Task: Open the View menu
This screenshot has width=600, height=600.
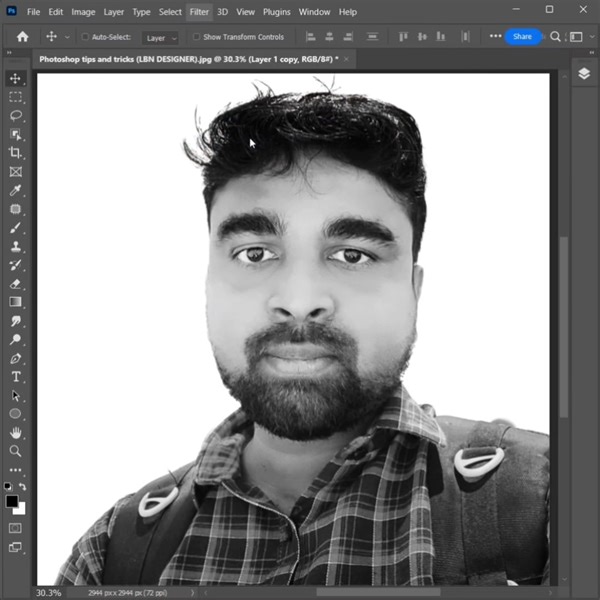Action: pyautogui.click(x=245, y=12)
